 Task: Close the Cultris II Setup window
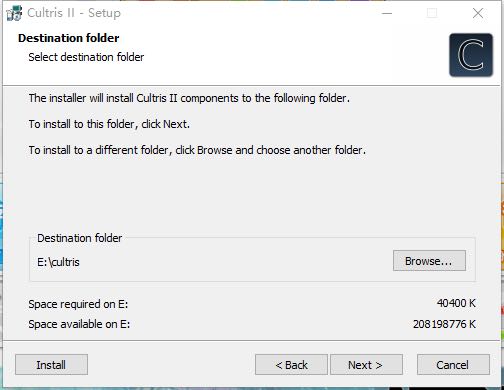click(x=478, y=13)
